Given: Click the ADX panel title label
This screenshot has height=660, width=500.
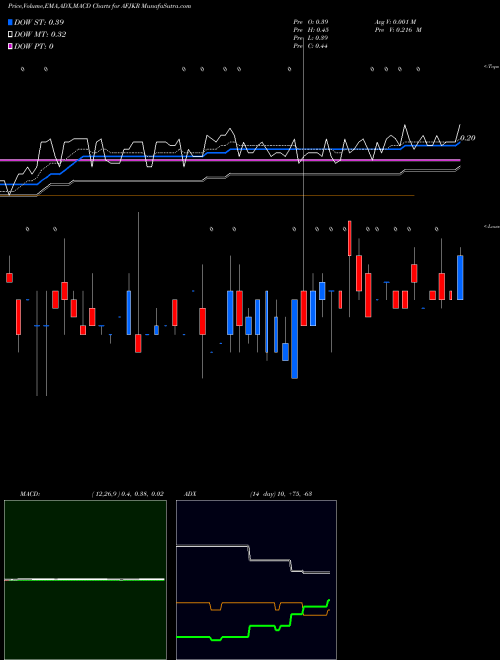Looking at the screenshot, I should (190, 494).
